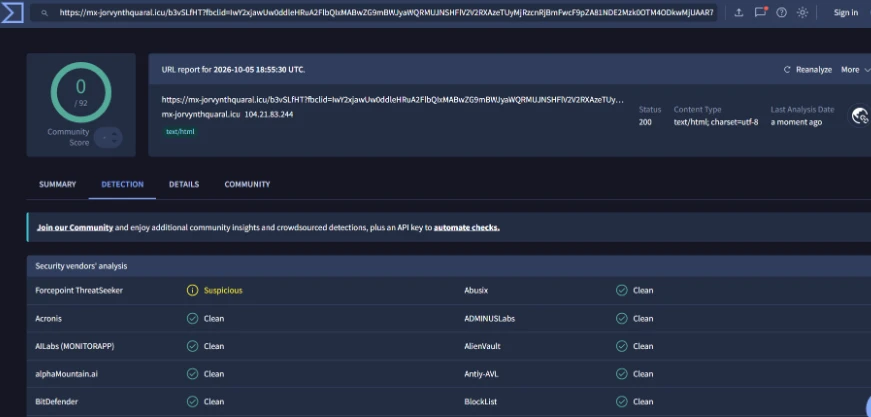
Task: Switch to the DETAILS tab
Action: tap(184, 184)
